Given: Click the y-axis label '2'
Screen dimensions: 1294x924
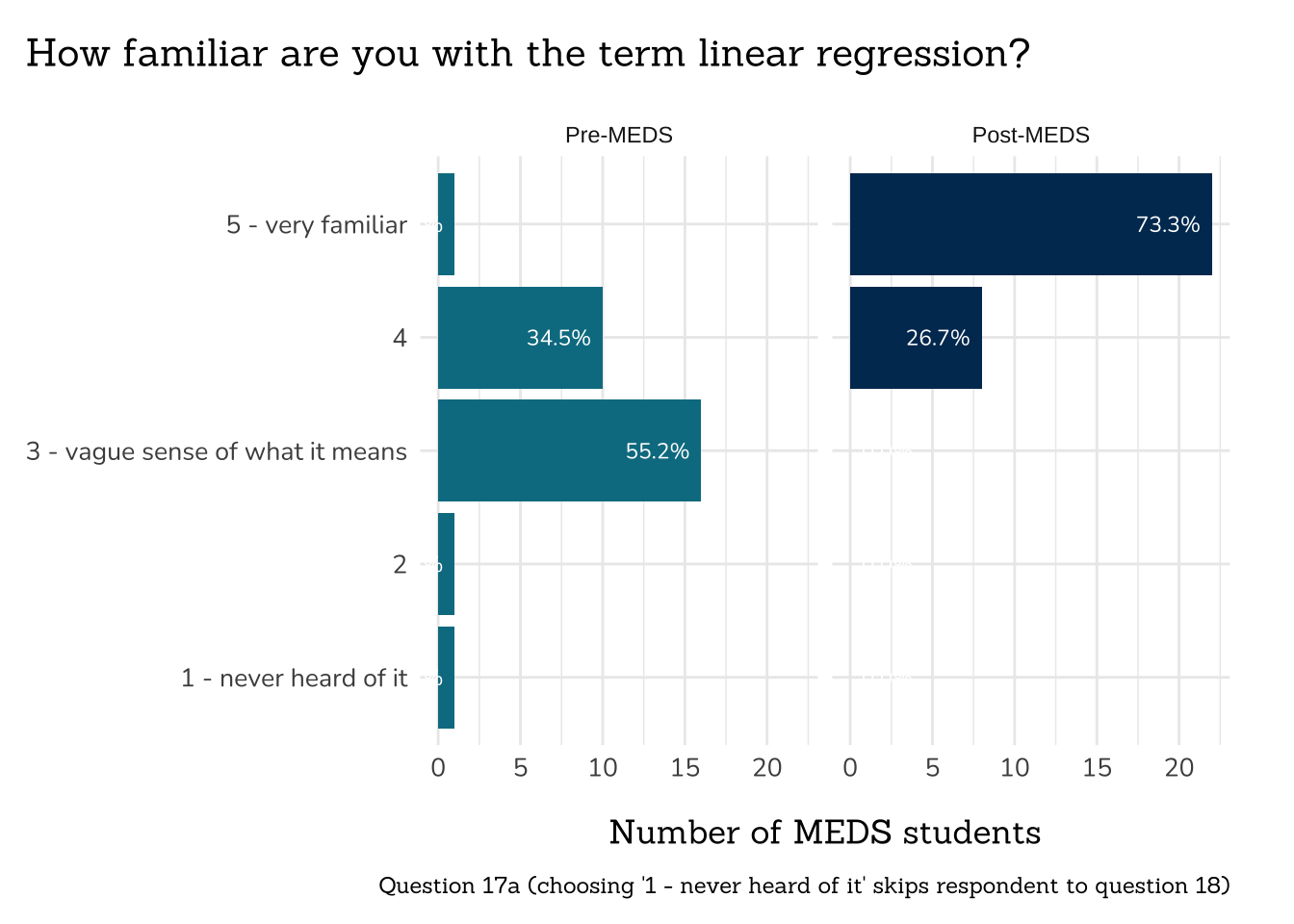Looking at the screenshot, I should [400, 564].
